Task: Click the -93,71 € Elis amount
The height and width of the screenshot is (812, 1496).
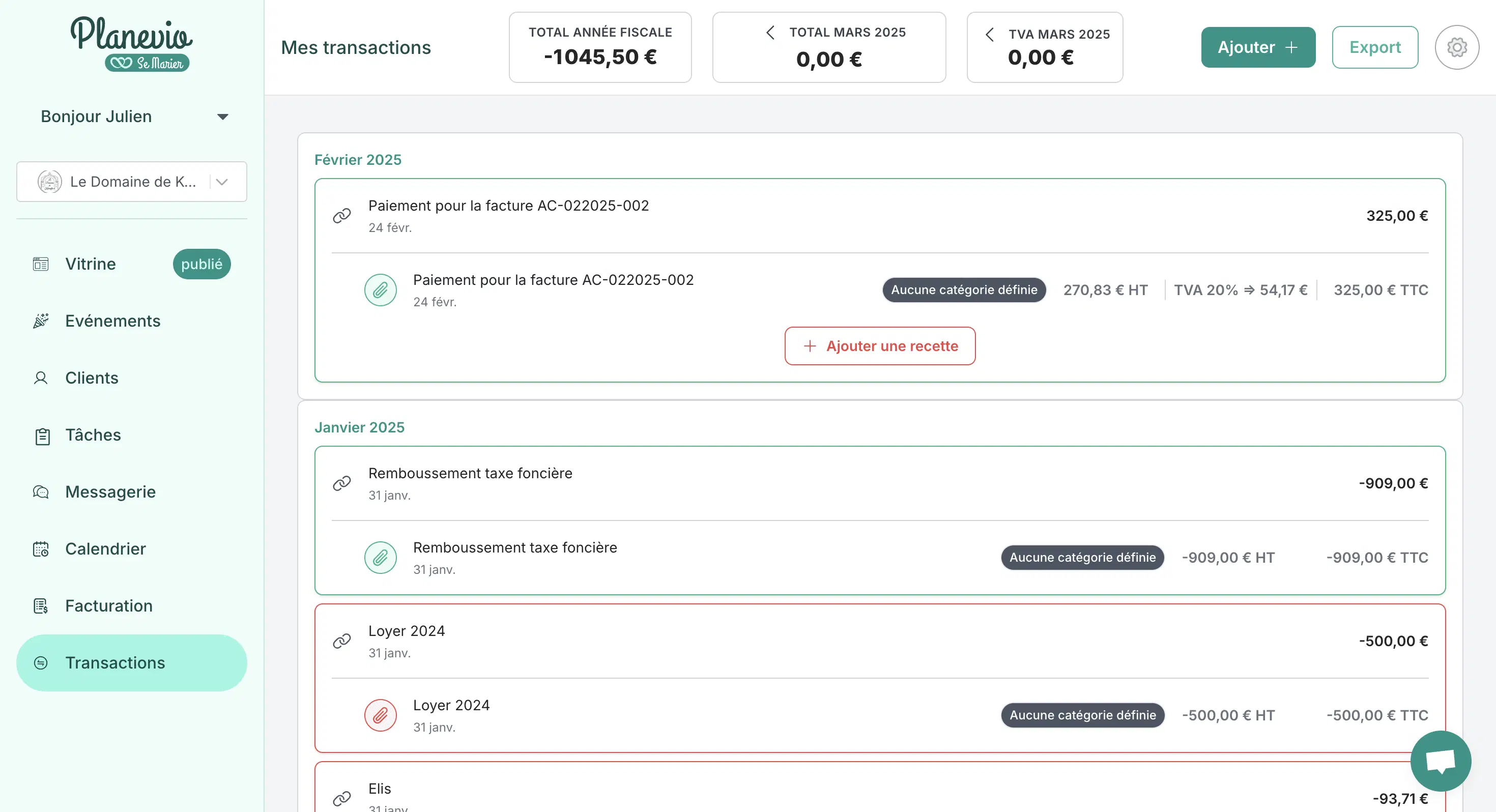Action: [1400, 799]
